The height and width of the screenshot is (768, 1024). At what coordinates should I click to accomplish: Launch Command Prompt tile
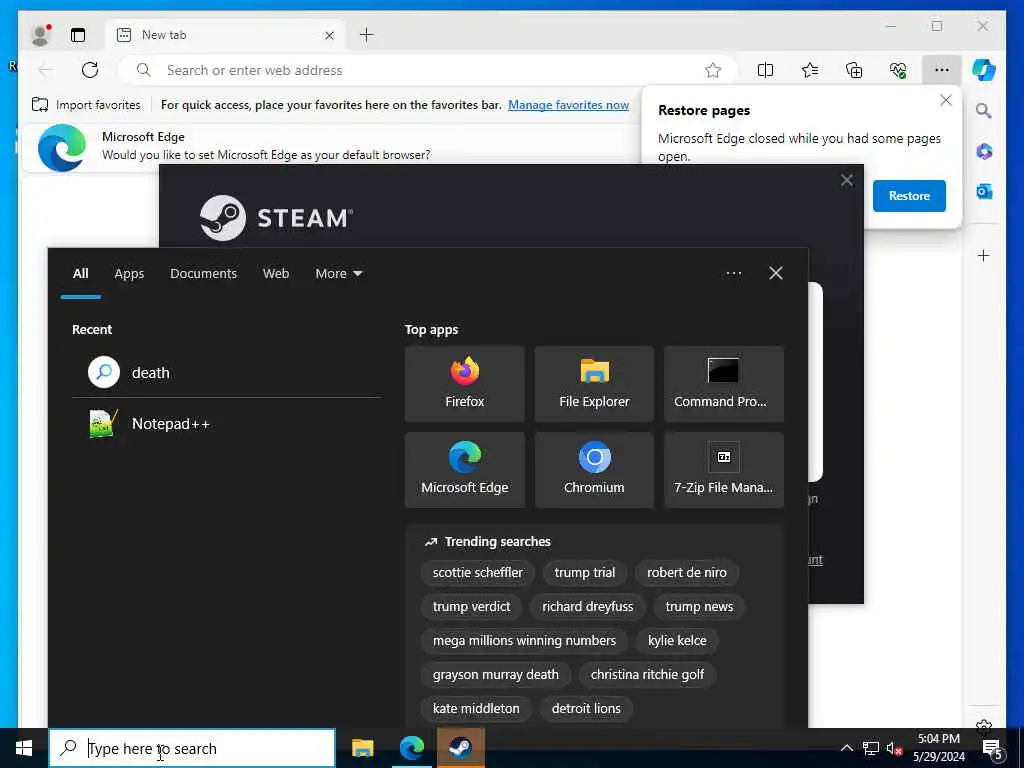coord(723,383)
